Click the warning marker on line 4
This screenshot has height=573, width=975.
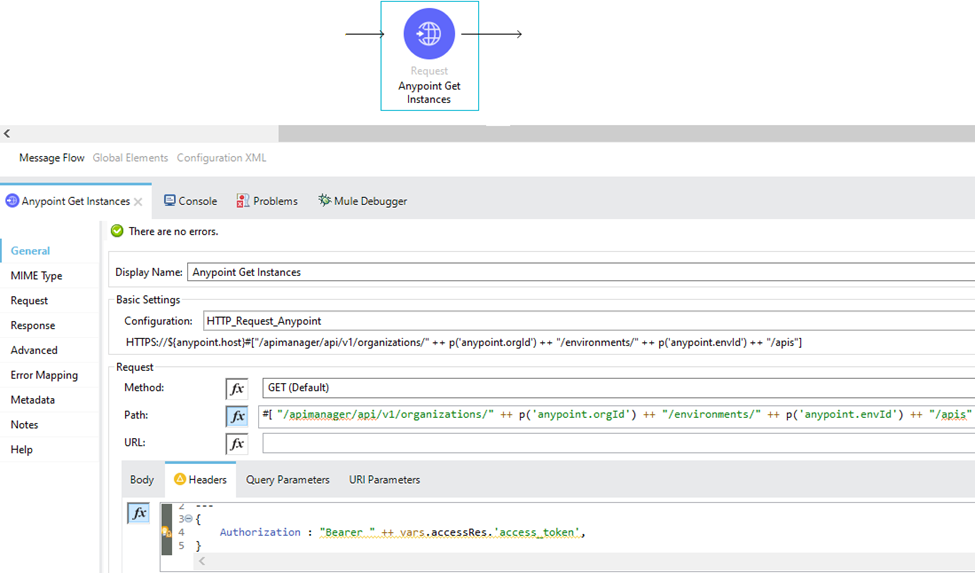pyautogui.click(x=166, y=532)
